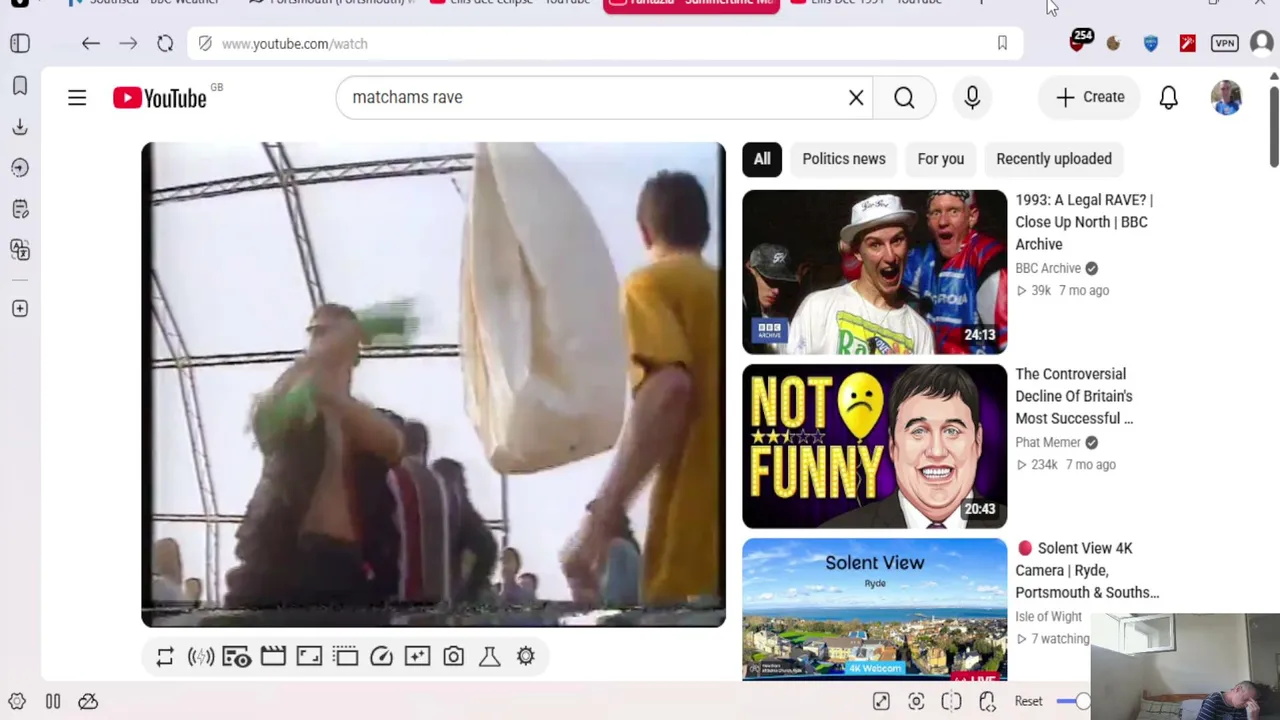Go forward with the browser forward arrow

tap(128, 44)
